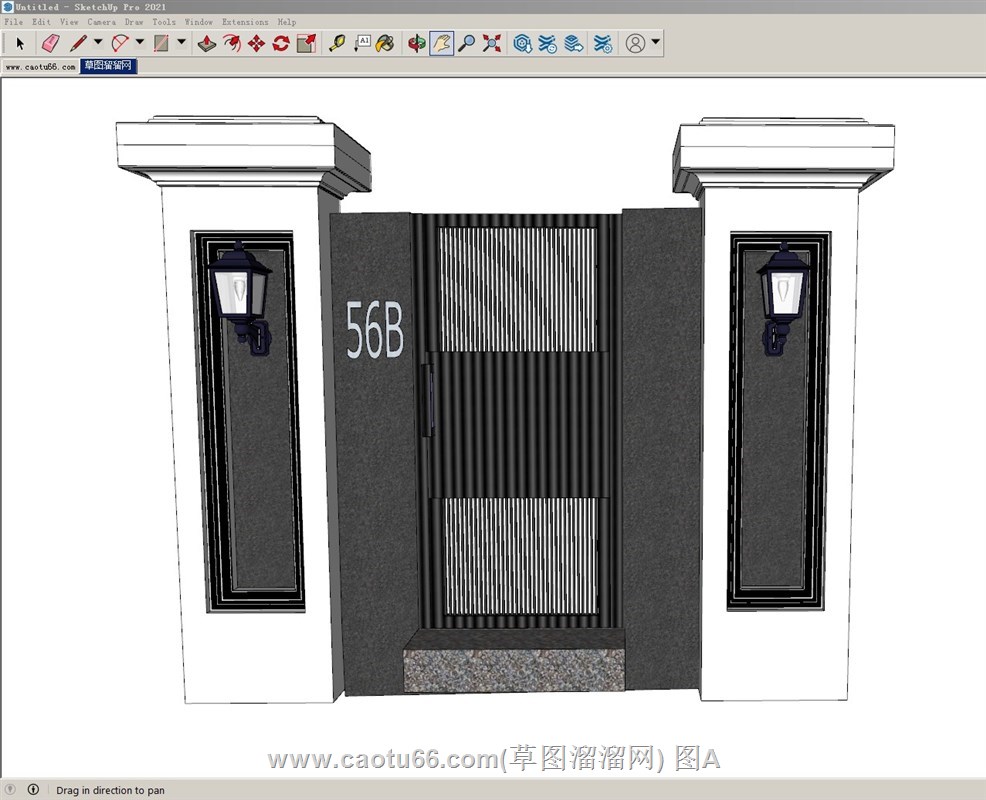The height and width of the screenshot is (800, 986).
Task: Pick the Tape Measure tool
Action: [x=337, y=43]
